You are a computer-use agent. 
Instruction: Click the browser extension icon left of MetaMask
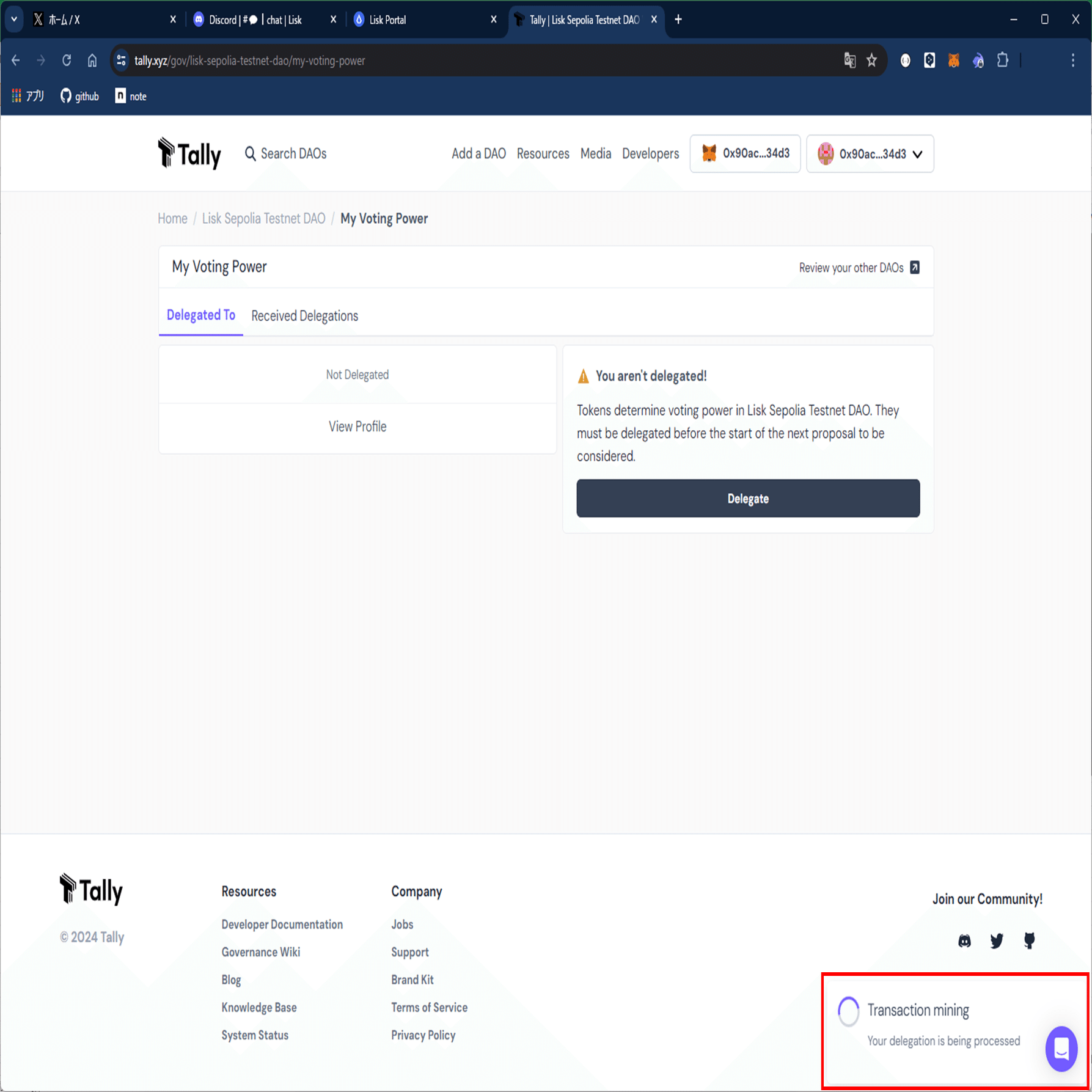click(x=929, y=60)
